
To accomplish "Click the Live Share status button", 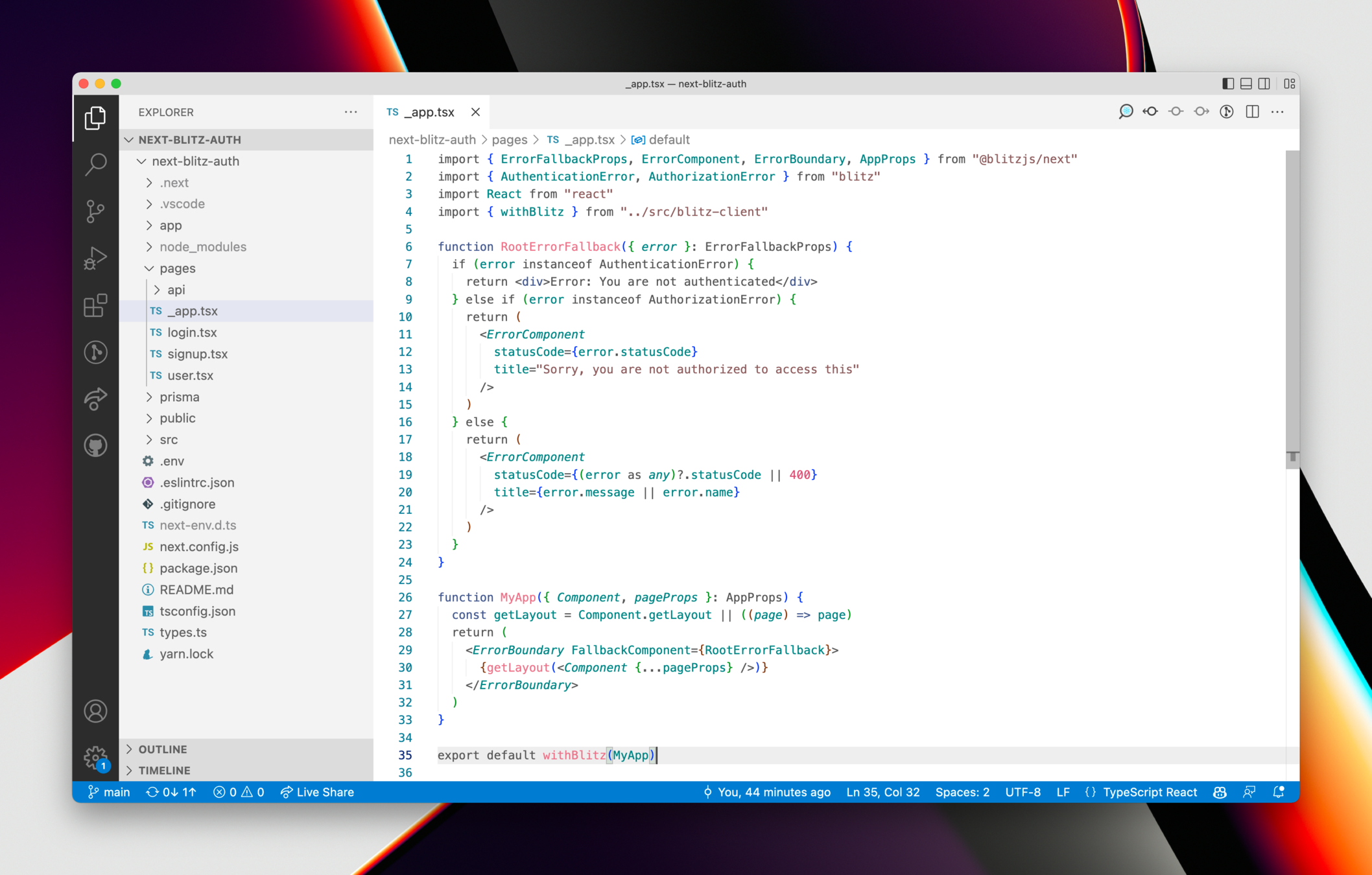I will pos(317,792).
